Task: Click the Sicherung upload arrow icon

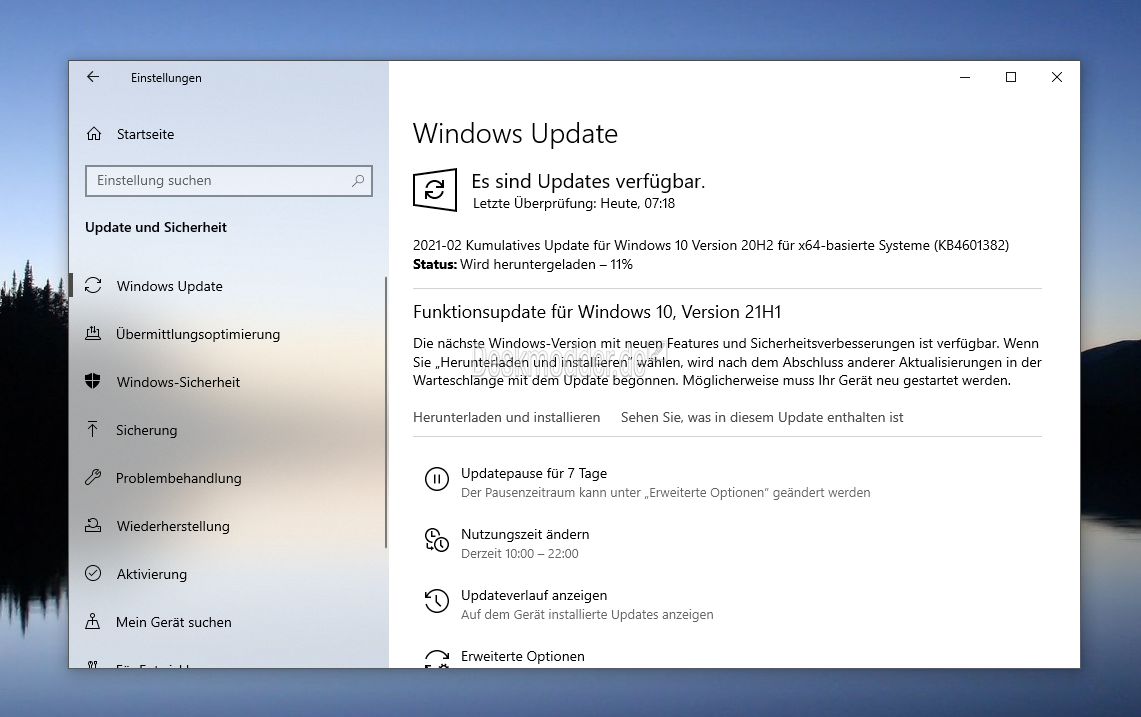Action: [x=92, y=429]
